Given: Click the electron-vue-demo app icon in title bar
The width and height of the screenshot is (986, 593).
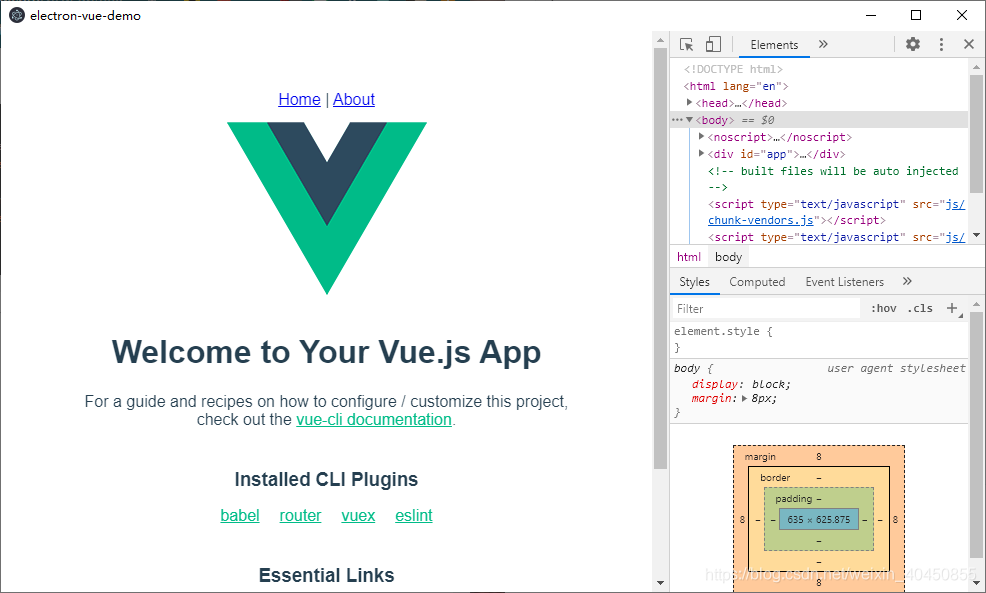Looking at the screenshot, I should 17,15.
